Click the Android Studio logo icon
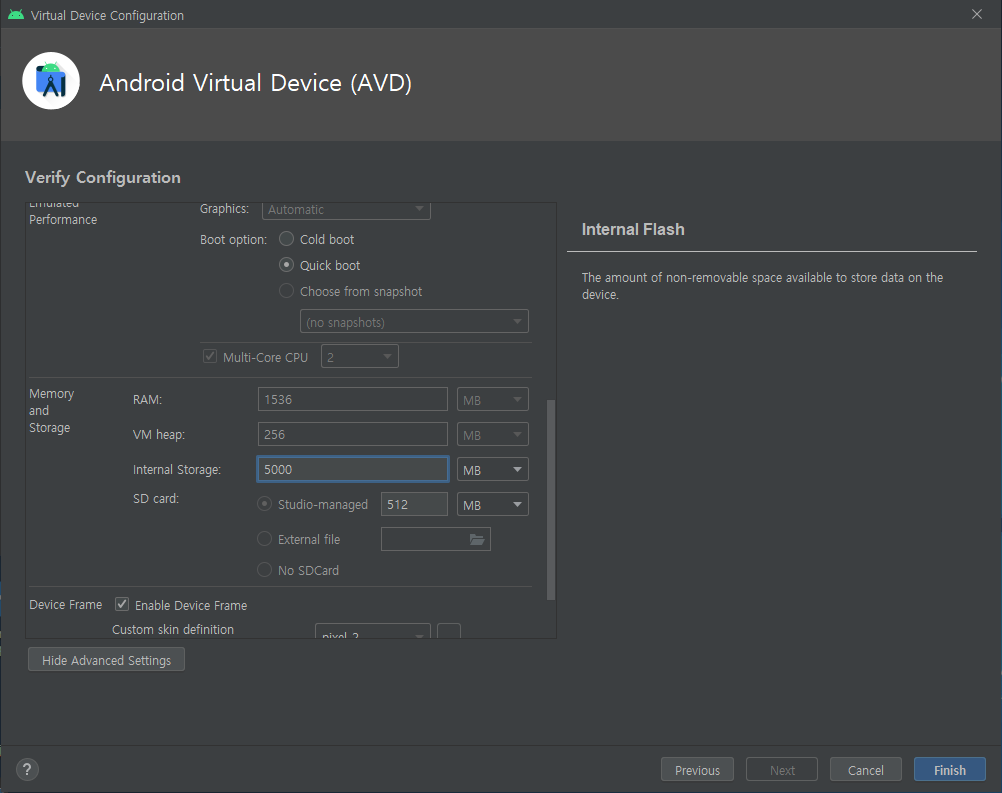The height and width of the screenshot is (793, 1002). 51,81
